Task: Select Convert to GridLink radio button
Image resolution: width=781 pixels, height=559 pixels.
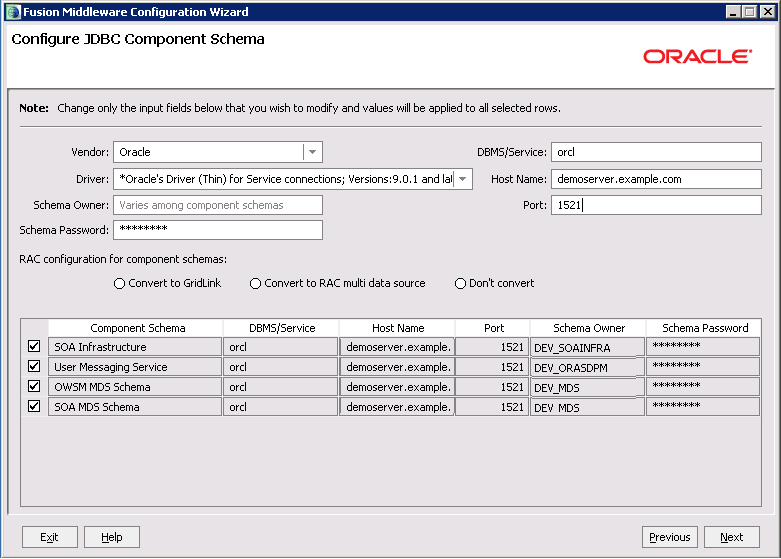Action: (x=119, y=283)
